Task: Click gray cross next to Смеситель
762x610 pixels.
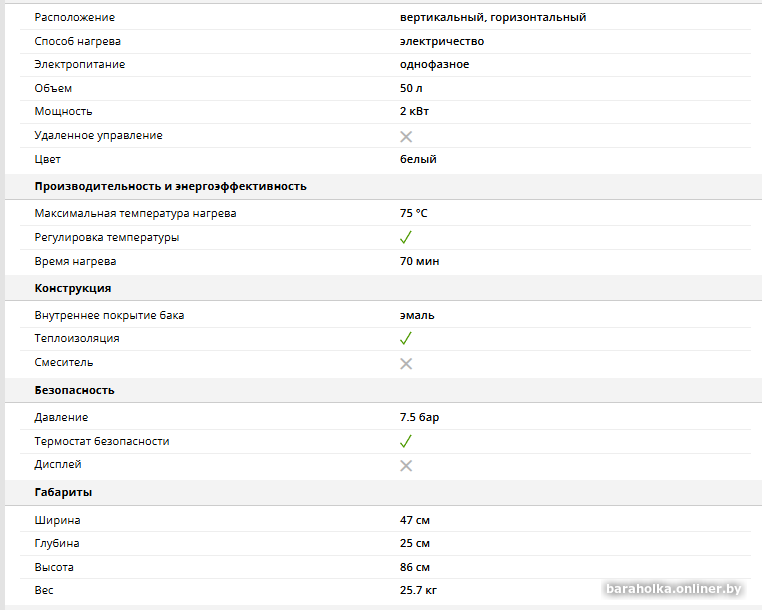Action: pyautogui.click(x=406, y=364)
